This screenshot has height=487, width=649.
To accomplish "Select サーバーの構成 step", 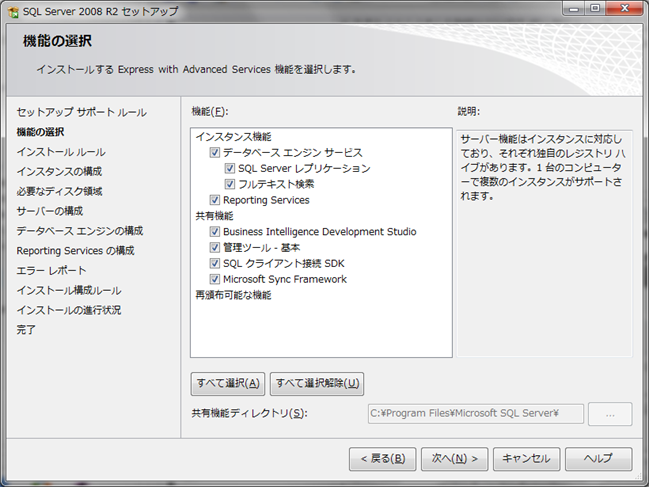I will coord(50,211).
